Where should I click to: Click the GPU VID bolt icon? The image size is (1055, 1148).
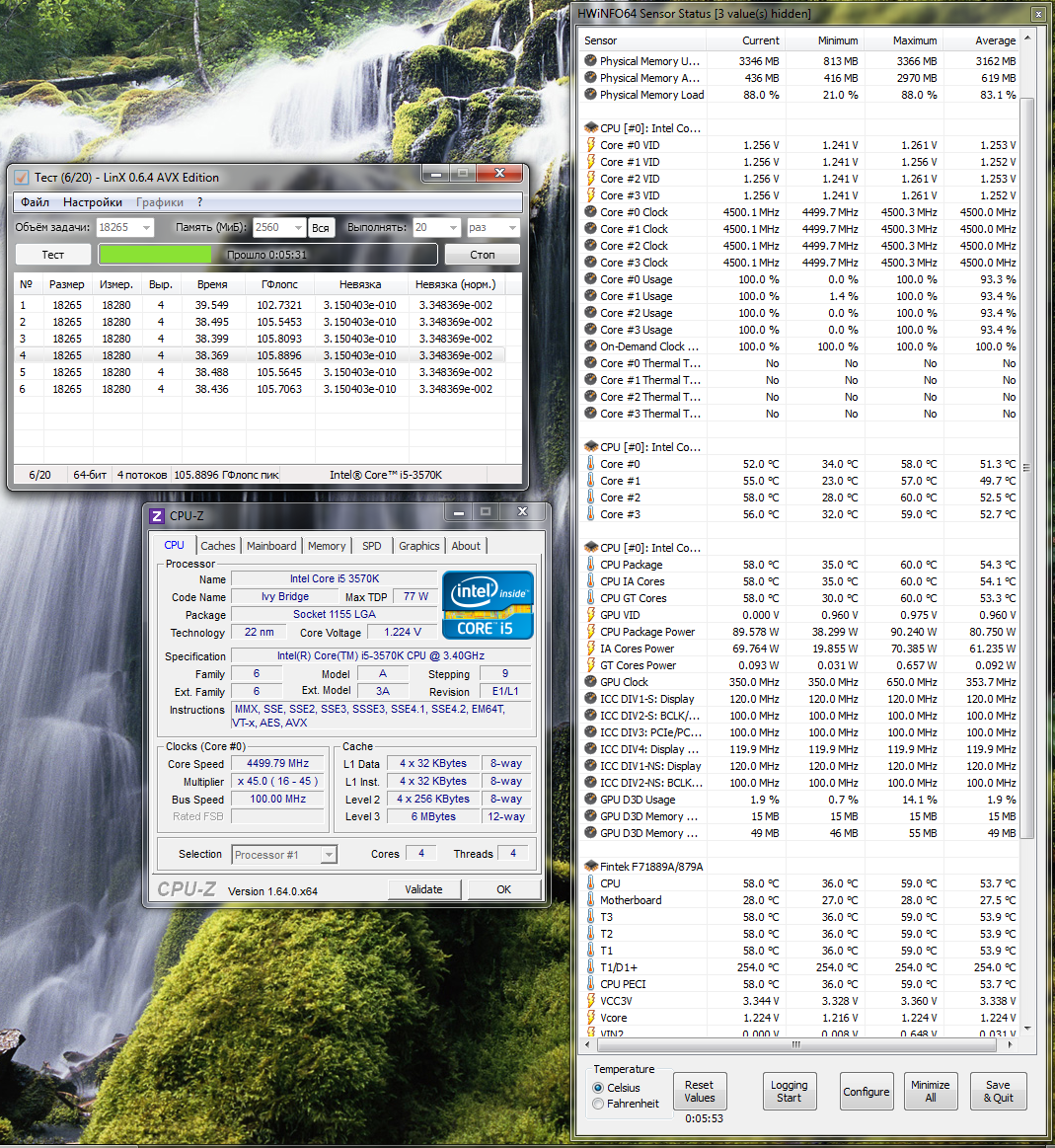[x=591, y=615]
